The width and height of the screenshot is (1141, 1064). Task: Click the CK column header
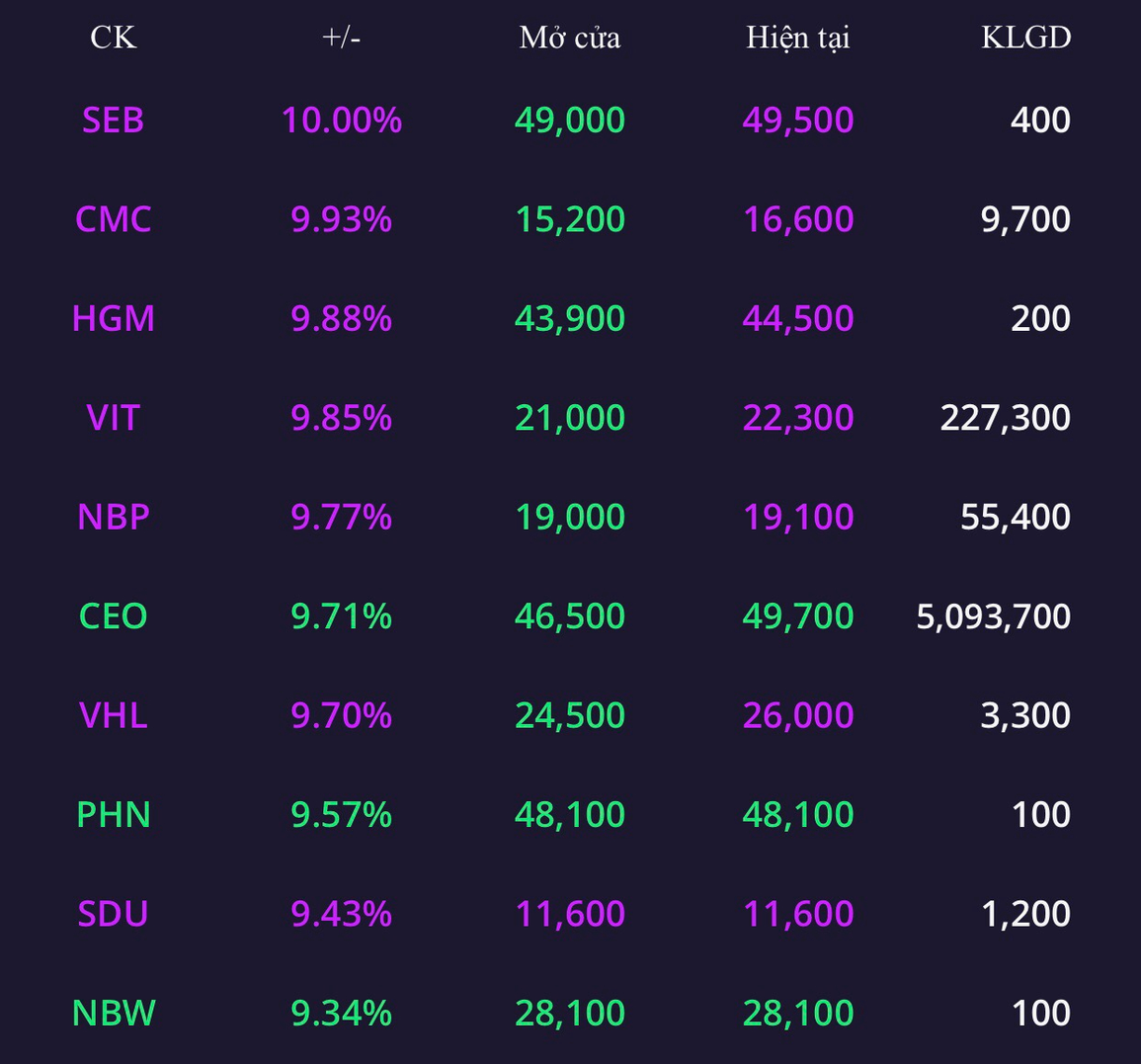pyautogui.click(x=113, y=38)
